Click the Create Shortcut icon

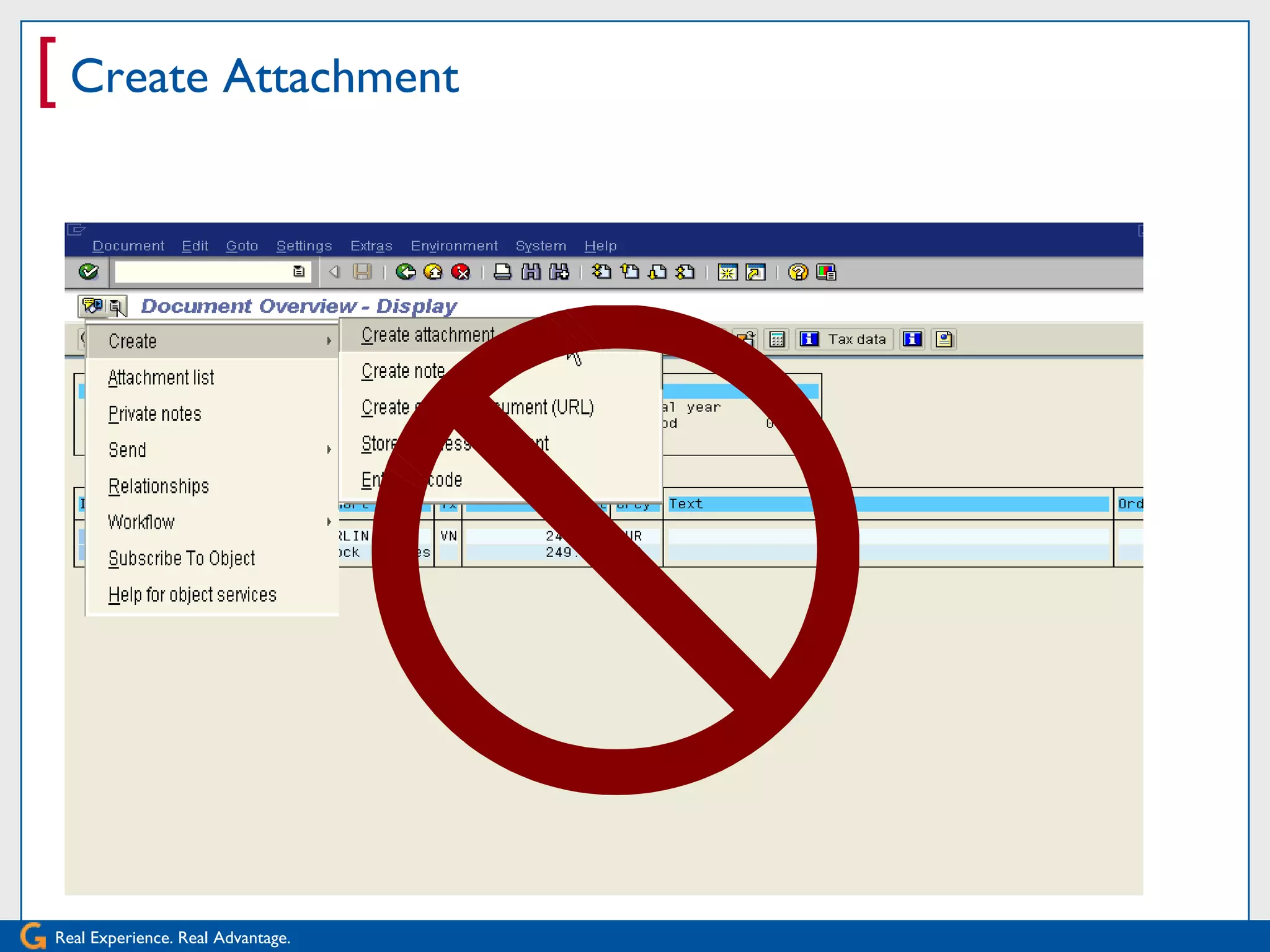click(x=756, y=271)
